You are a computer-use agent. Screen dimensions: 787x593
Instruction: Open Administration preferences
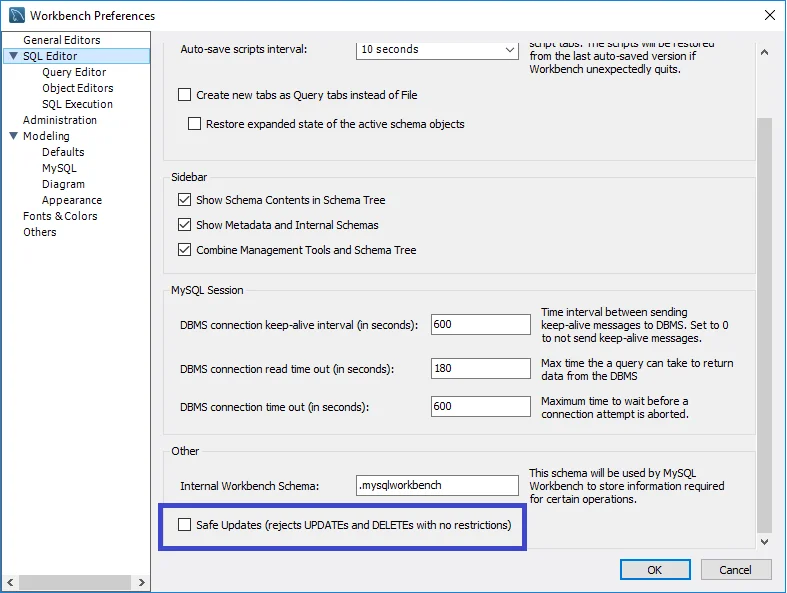[x=60, y=120]
